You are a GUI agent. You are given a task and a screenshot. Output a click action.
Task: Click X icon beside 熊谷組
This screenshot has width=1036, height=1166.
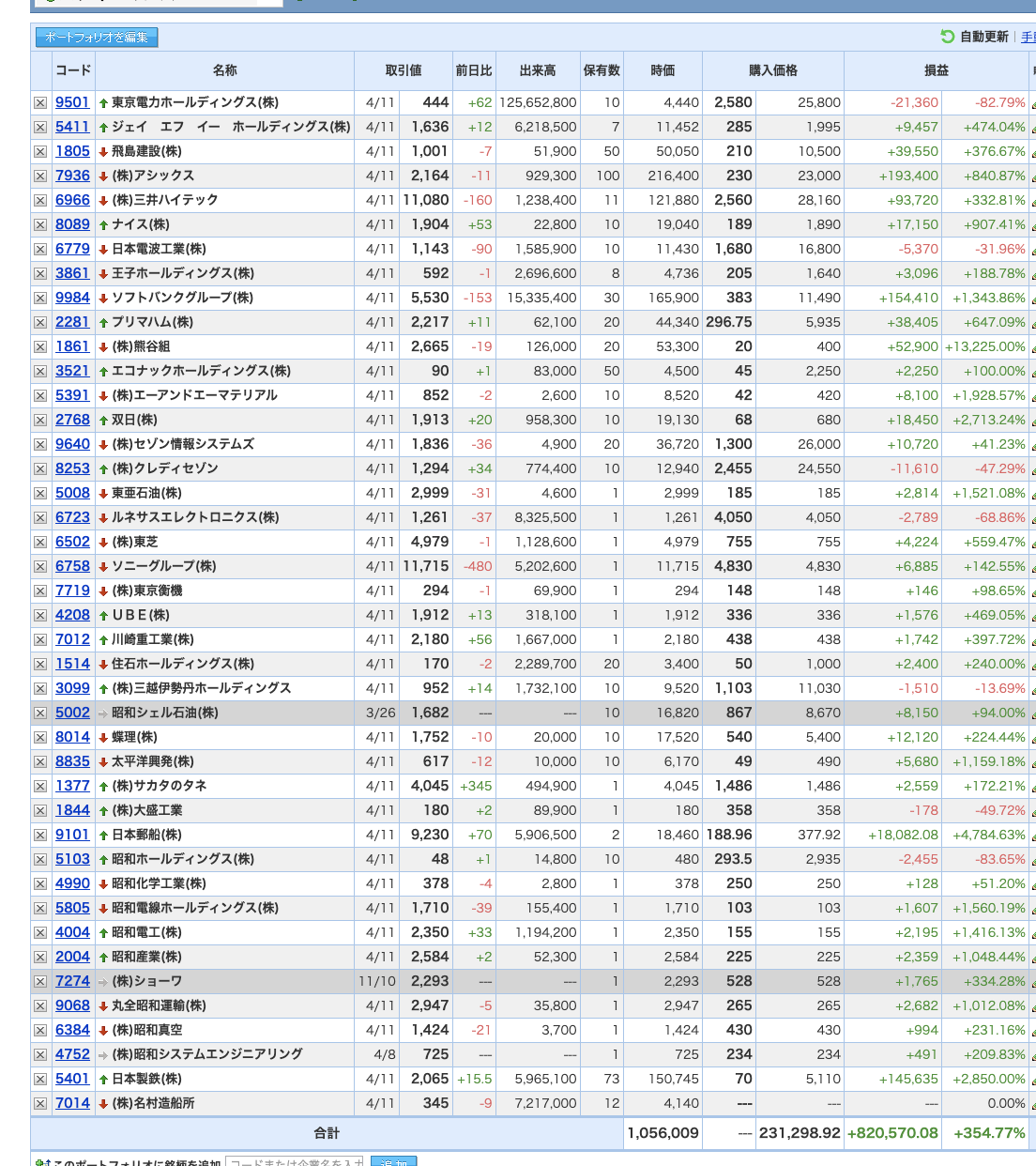pyautogui.click(x=40, y=346)
